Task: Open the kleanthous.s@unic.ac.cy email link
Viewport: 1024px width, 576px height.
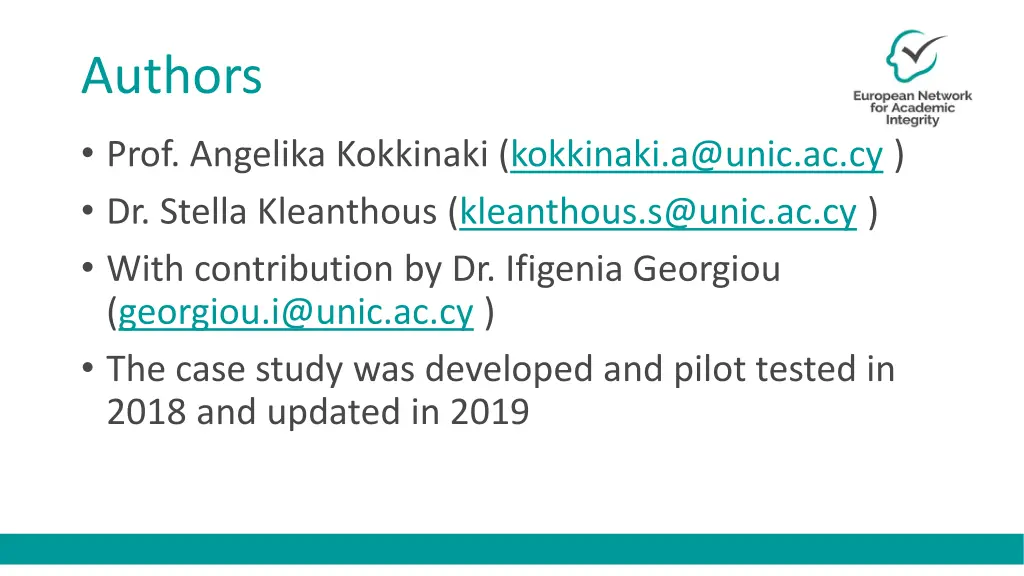Action: 658,213
